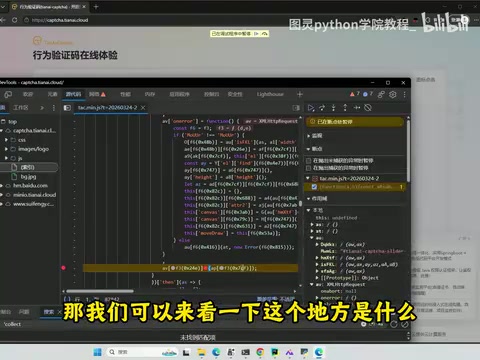Open File Explorer from taskbar

click(201, 352)
